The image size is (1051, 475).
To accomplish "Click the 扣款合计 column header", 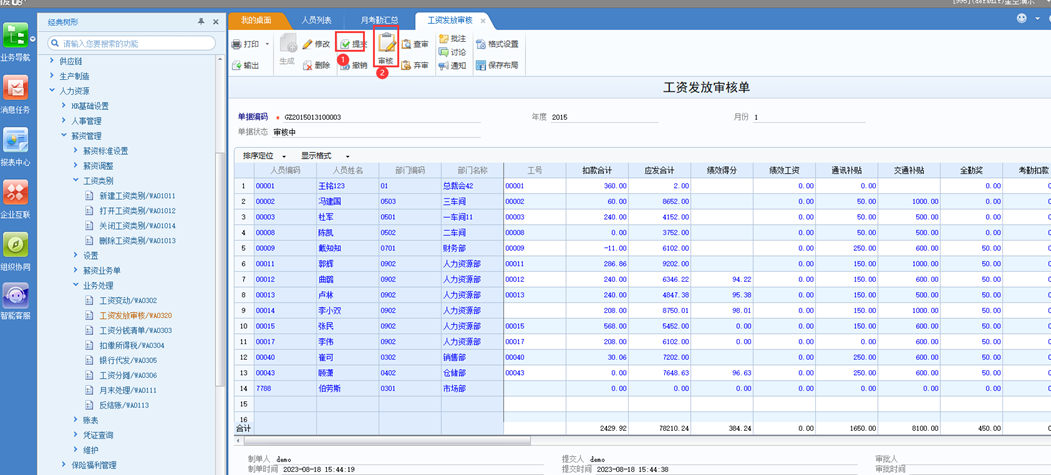I will 597,169.
